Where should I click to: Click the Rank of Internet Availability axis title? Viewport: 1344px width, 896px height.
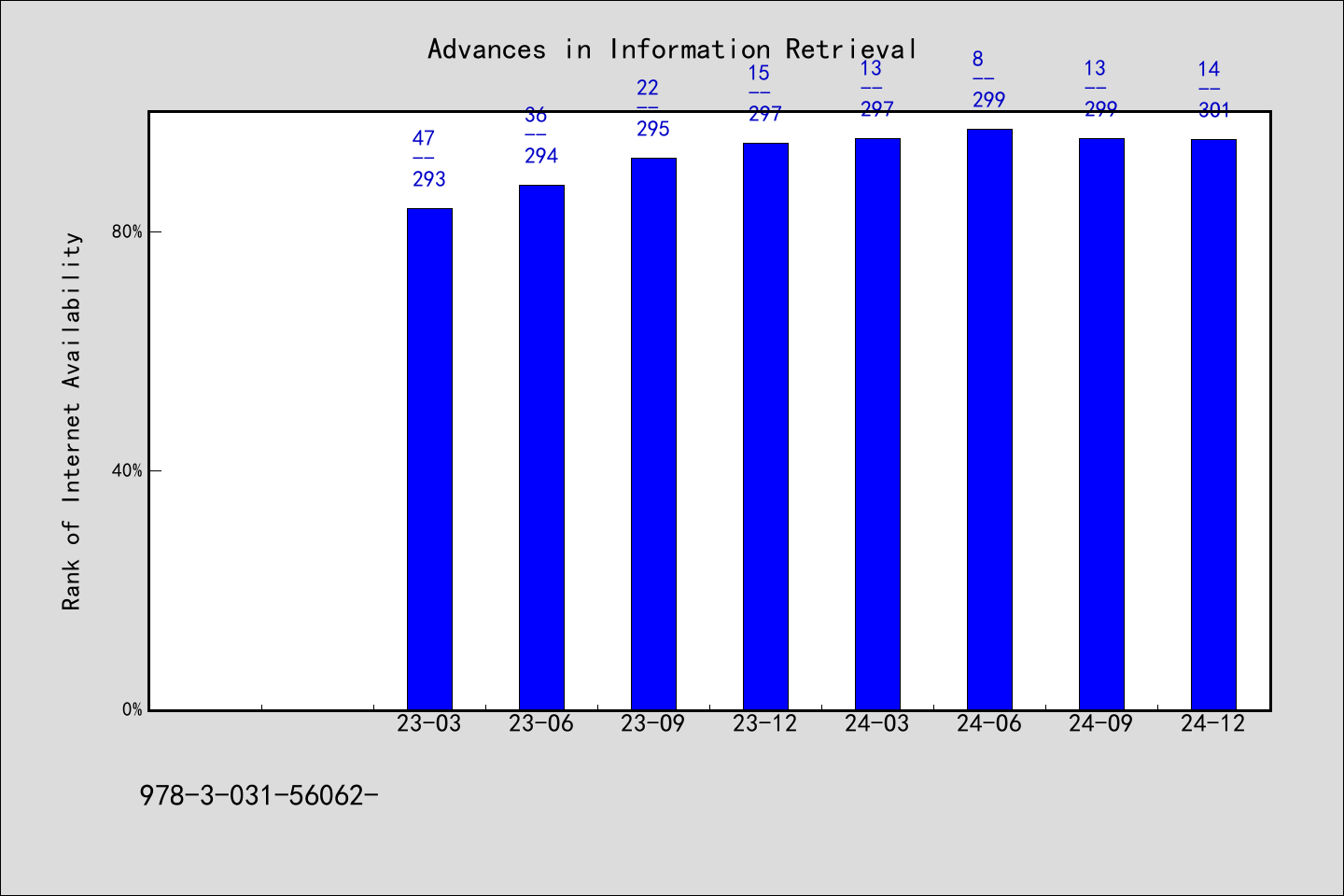coord(72,421)
